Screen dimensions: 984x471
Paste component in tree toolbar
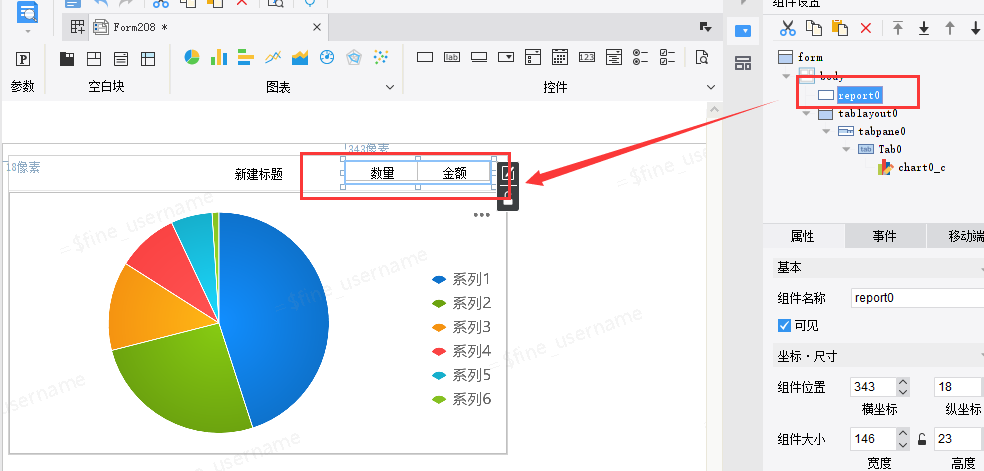840,28
